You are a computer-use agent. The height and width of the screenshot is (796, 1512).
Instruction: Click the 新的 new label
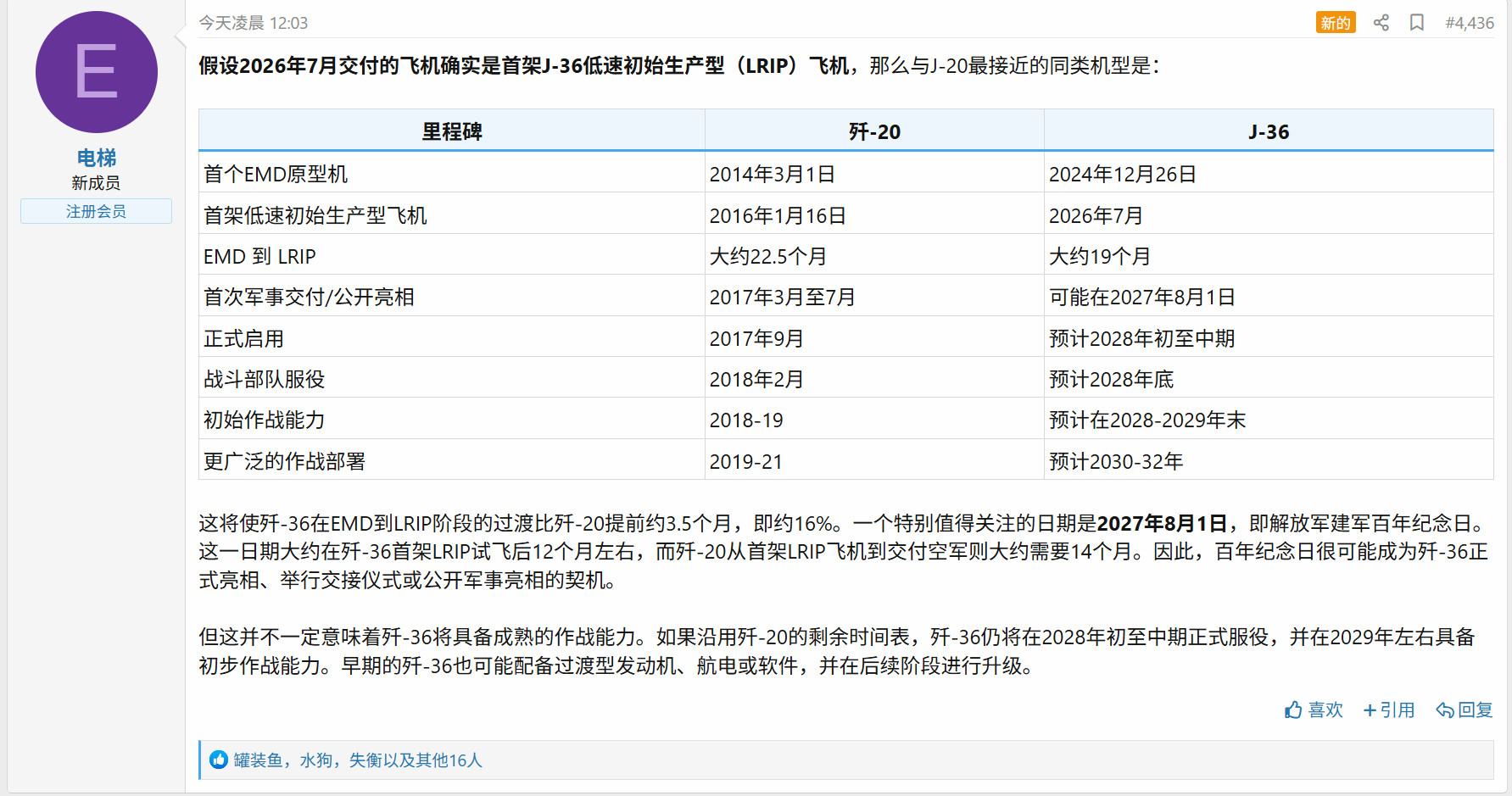[1336, 23]
